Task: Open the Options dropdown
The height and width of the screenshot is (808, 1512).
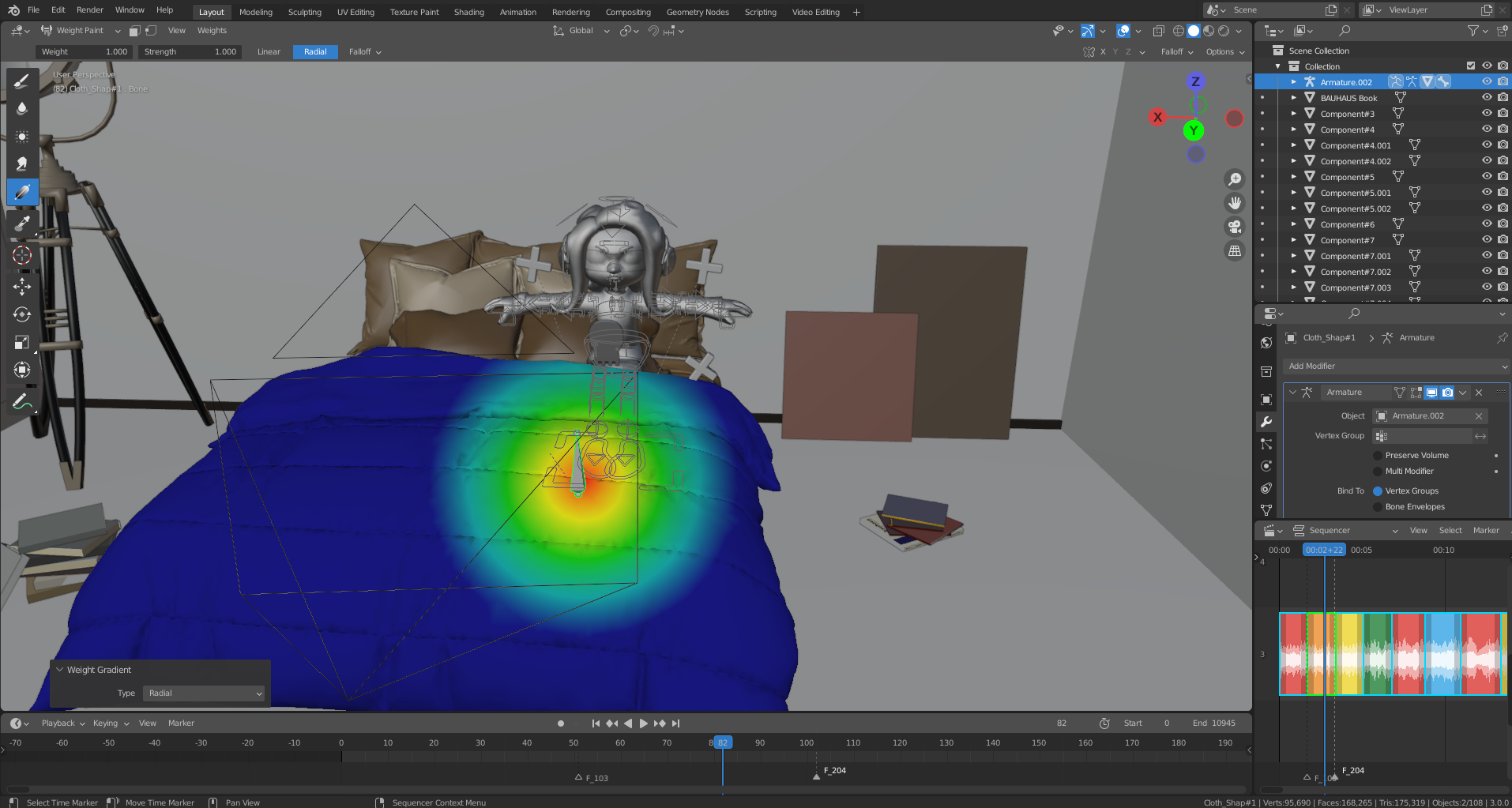Action: click(1225, 52)
